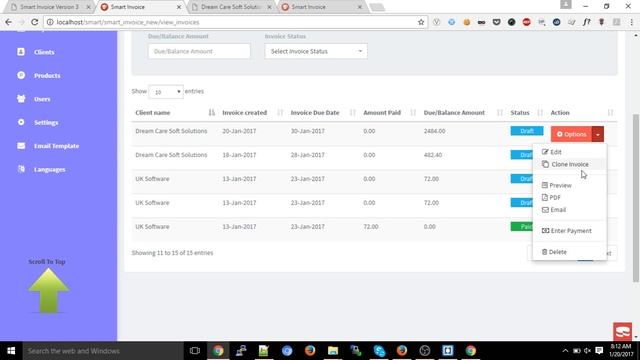
Task: Sort by Amount Paid column
Action: pos(389,113)
